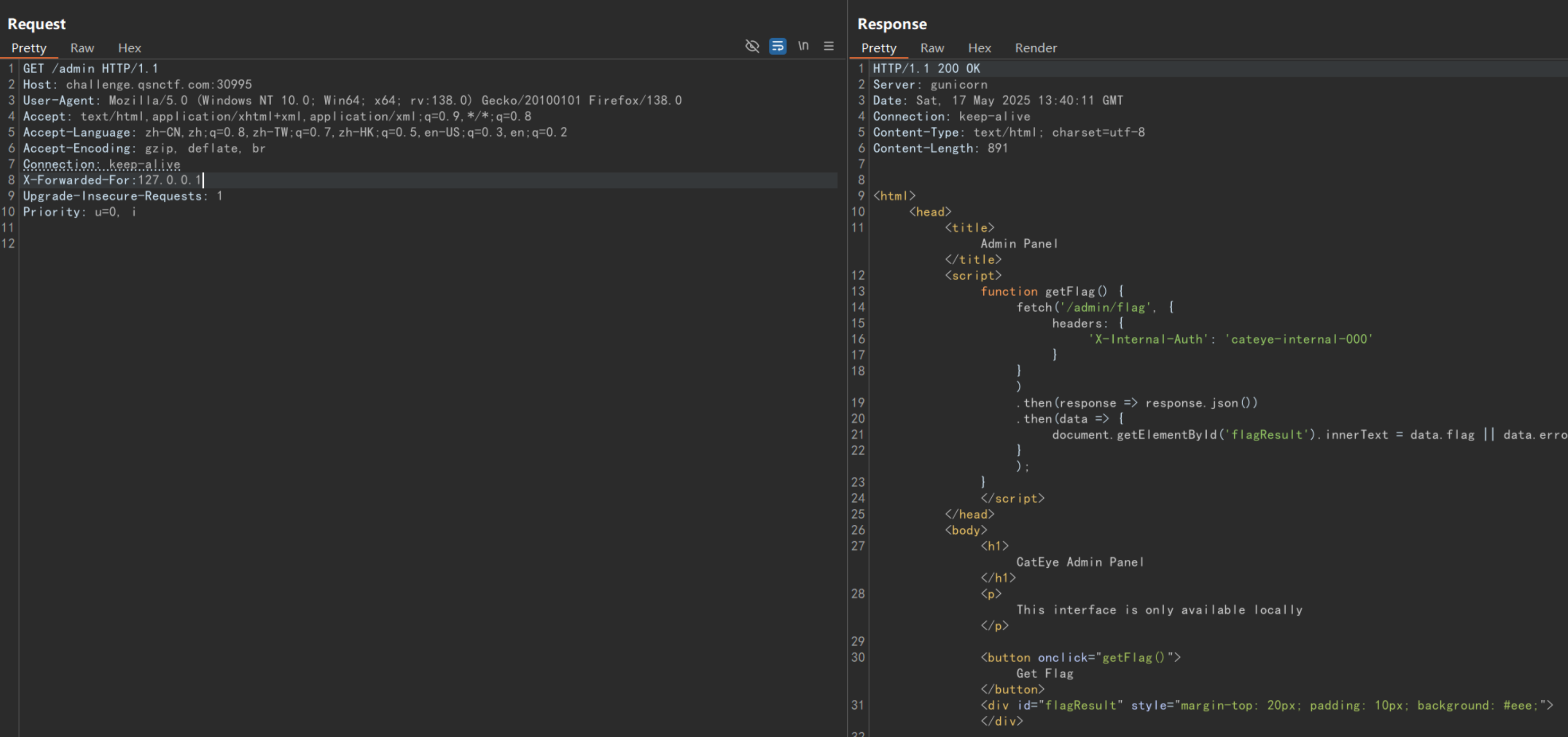Click the 'Content-Length: 891' header

(940, 148)
